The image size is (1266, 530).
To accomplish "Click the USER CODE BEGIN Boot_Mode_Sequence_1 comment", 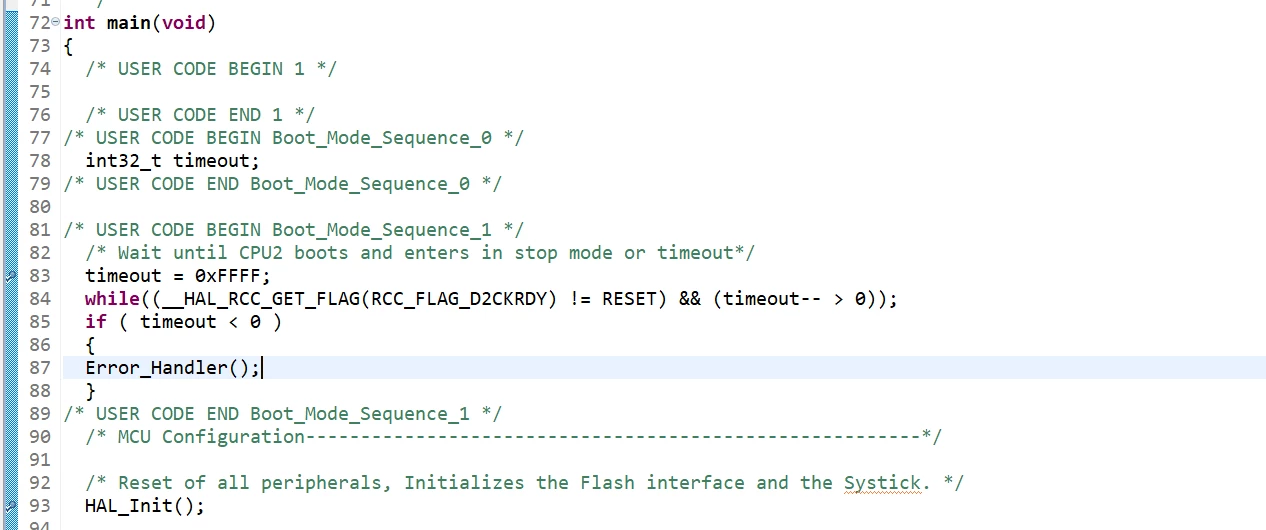I will [293, 230].
